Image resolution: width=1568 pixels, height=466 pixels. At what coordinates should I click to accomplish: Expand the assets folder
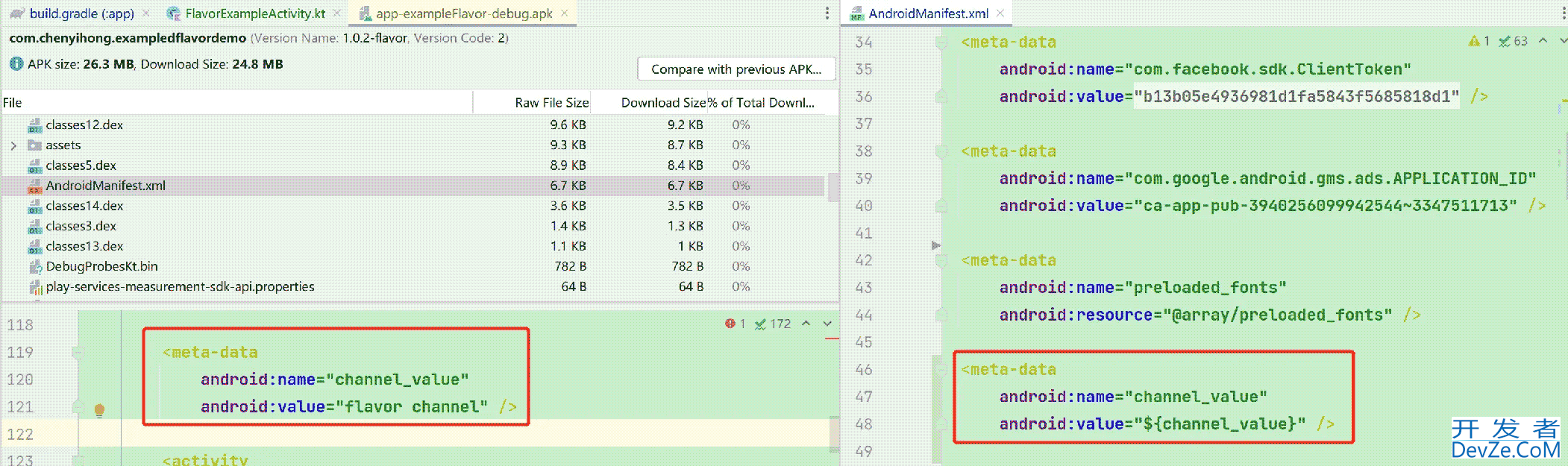[x=13, y=145]
